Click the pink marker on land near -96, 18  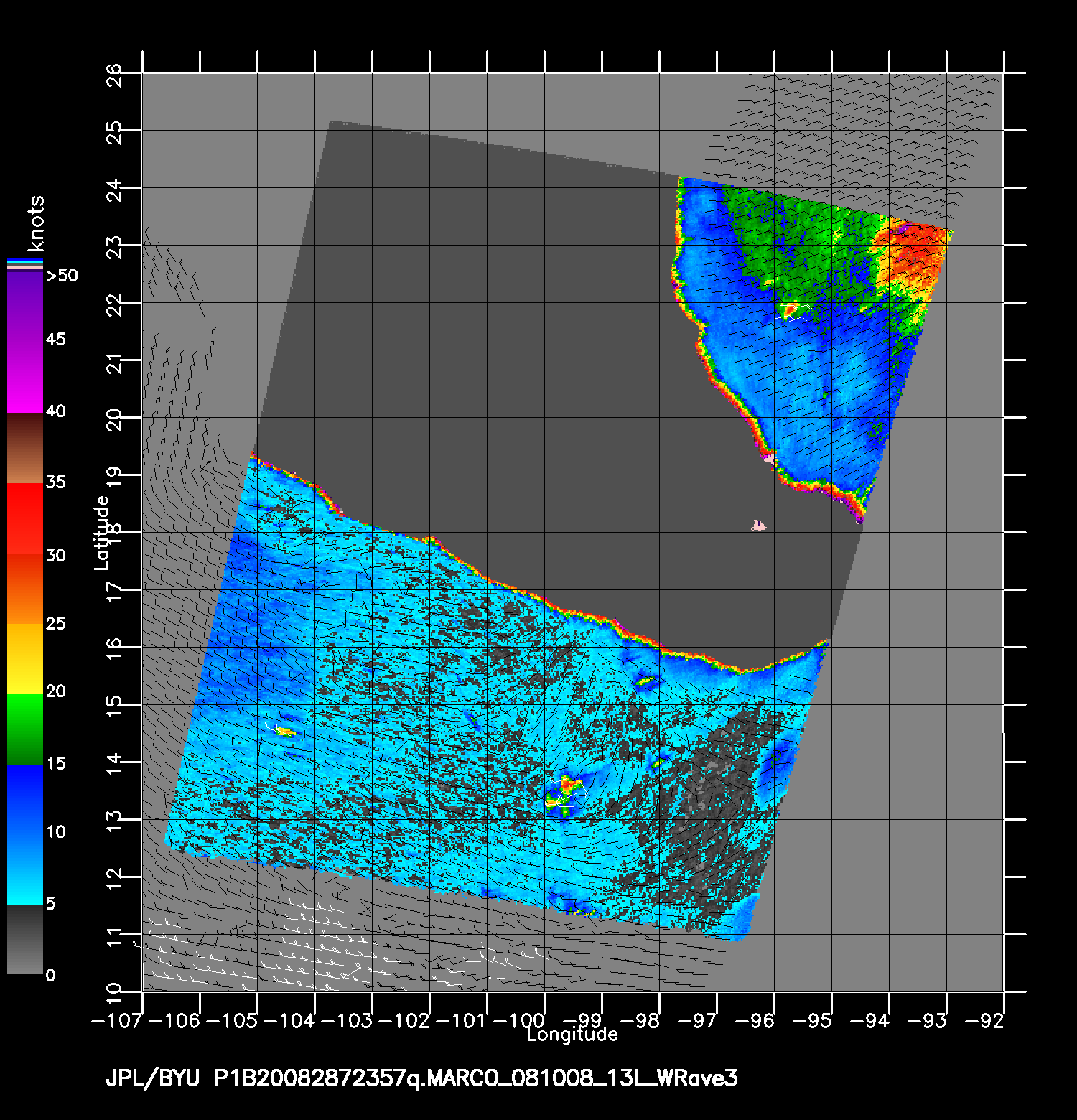pos(759,526)
